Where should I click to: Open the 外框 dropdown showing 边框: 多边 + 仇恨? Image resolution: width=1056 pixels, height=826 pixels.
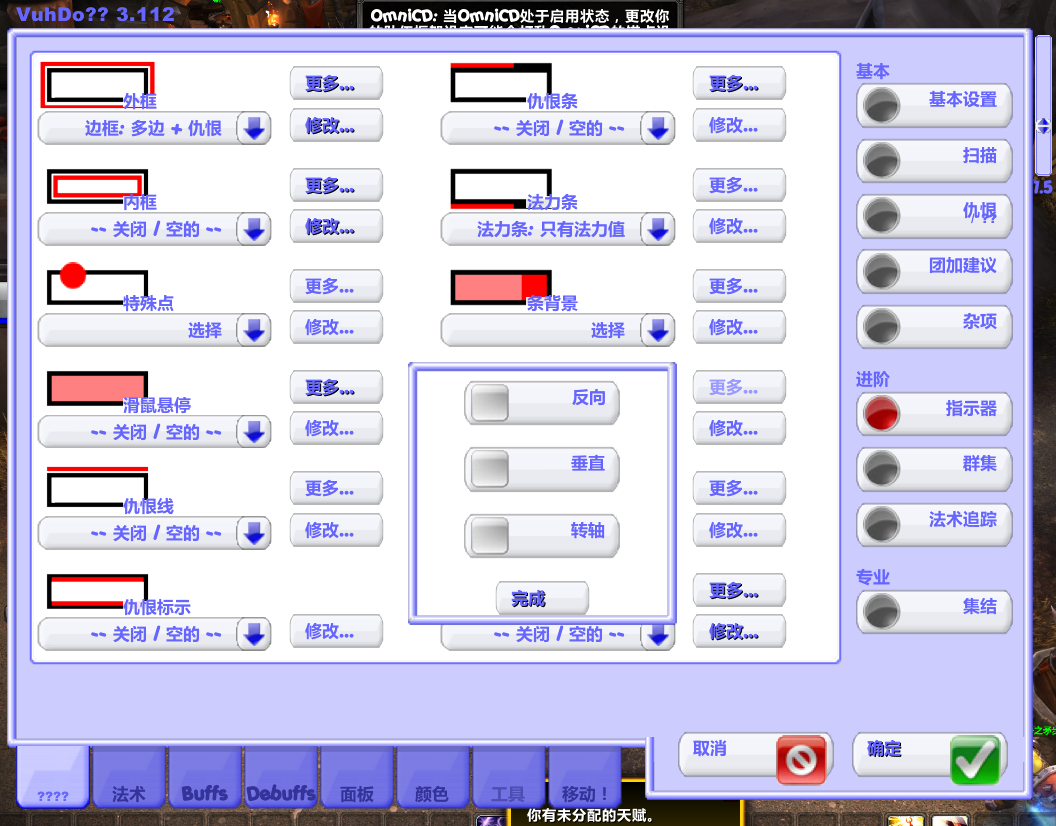click(x=254, y=129)
